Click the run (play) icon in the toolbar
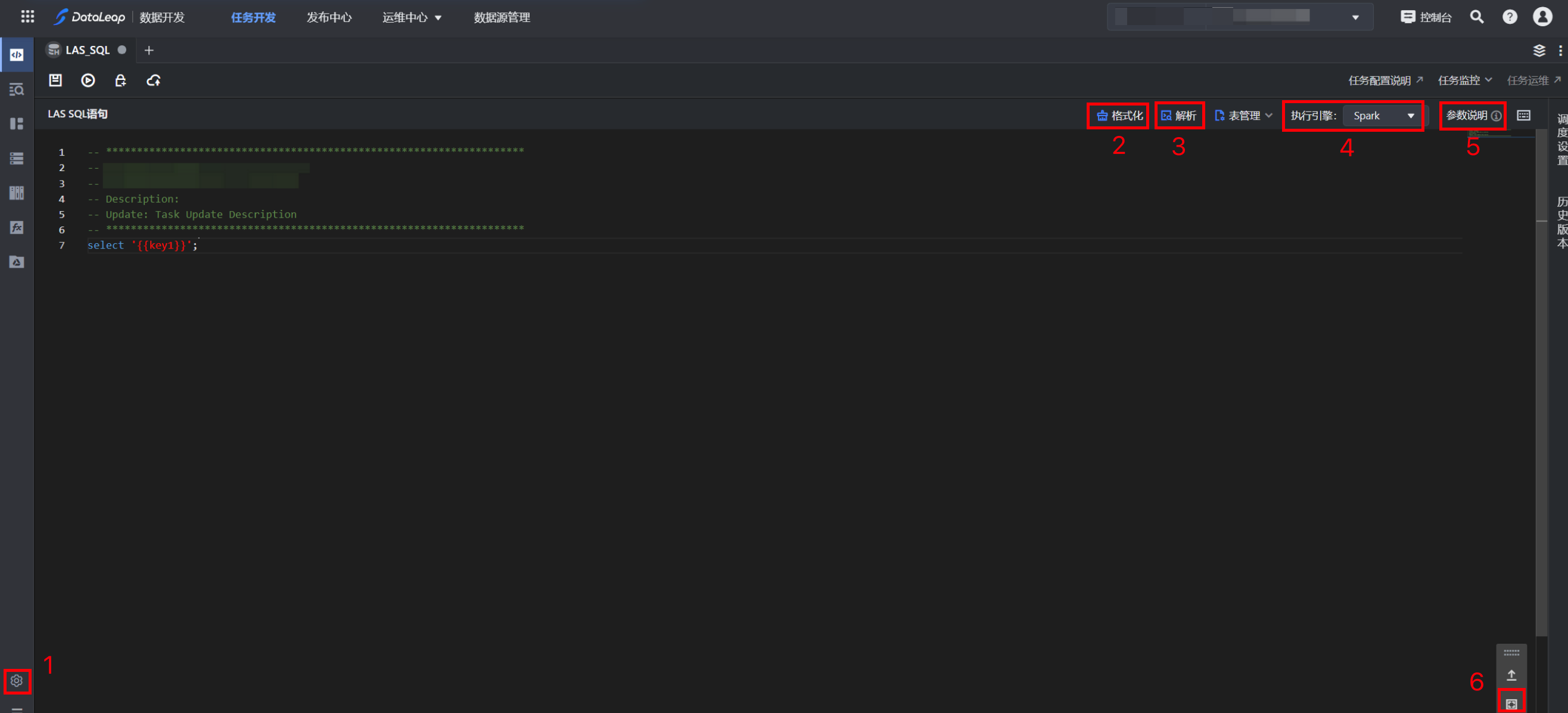Viewport: 1568px width, 713px height. [88, 80]
